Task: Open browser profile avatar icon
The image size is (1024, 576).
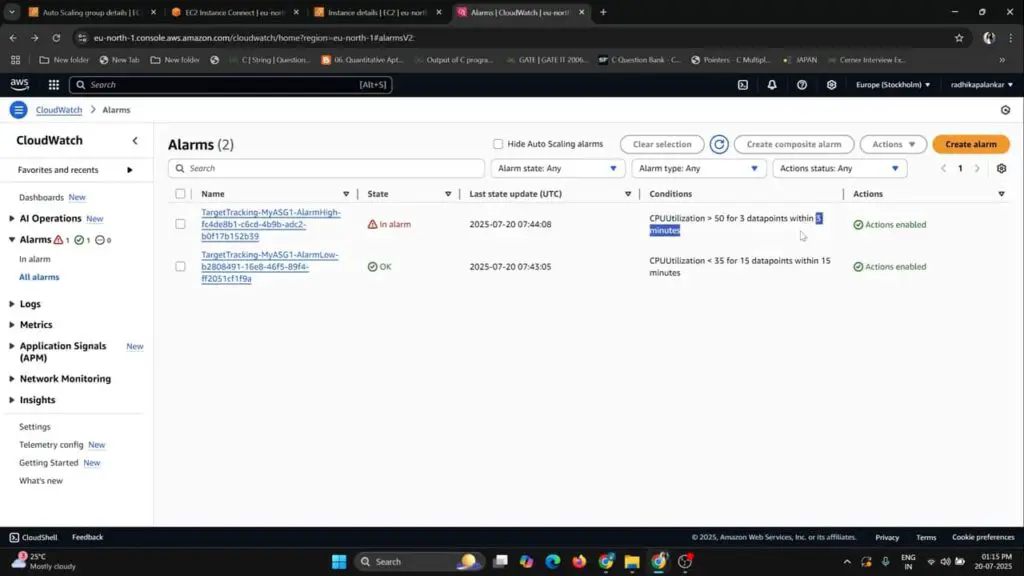Action: pyautogui.click(x=989, y=38)
